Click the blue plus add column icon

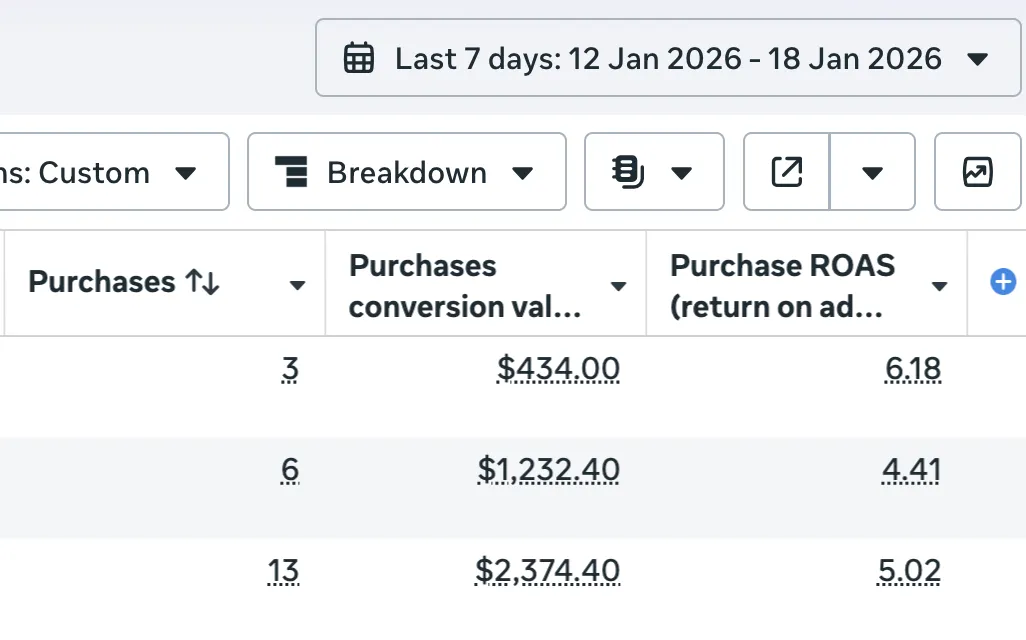pos(1003,282)
